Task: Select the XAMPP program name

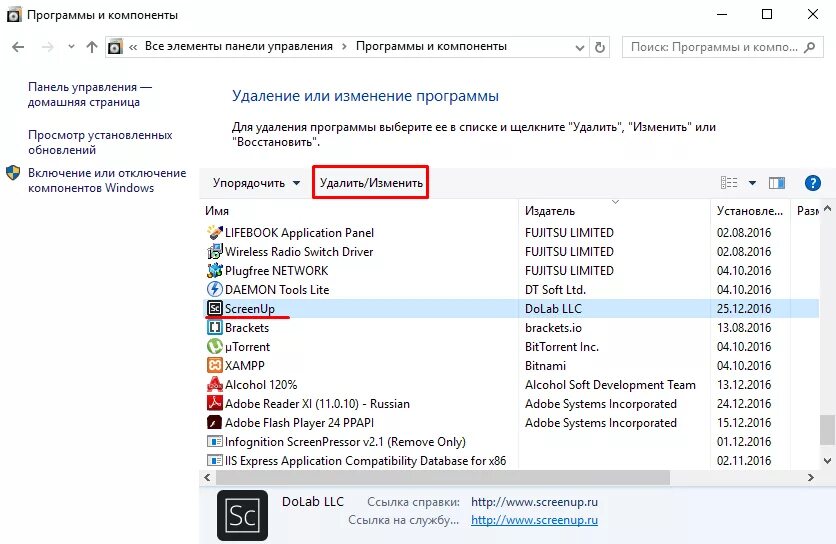Action: [245, 366]
